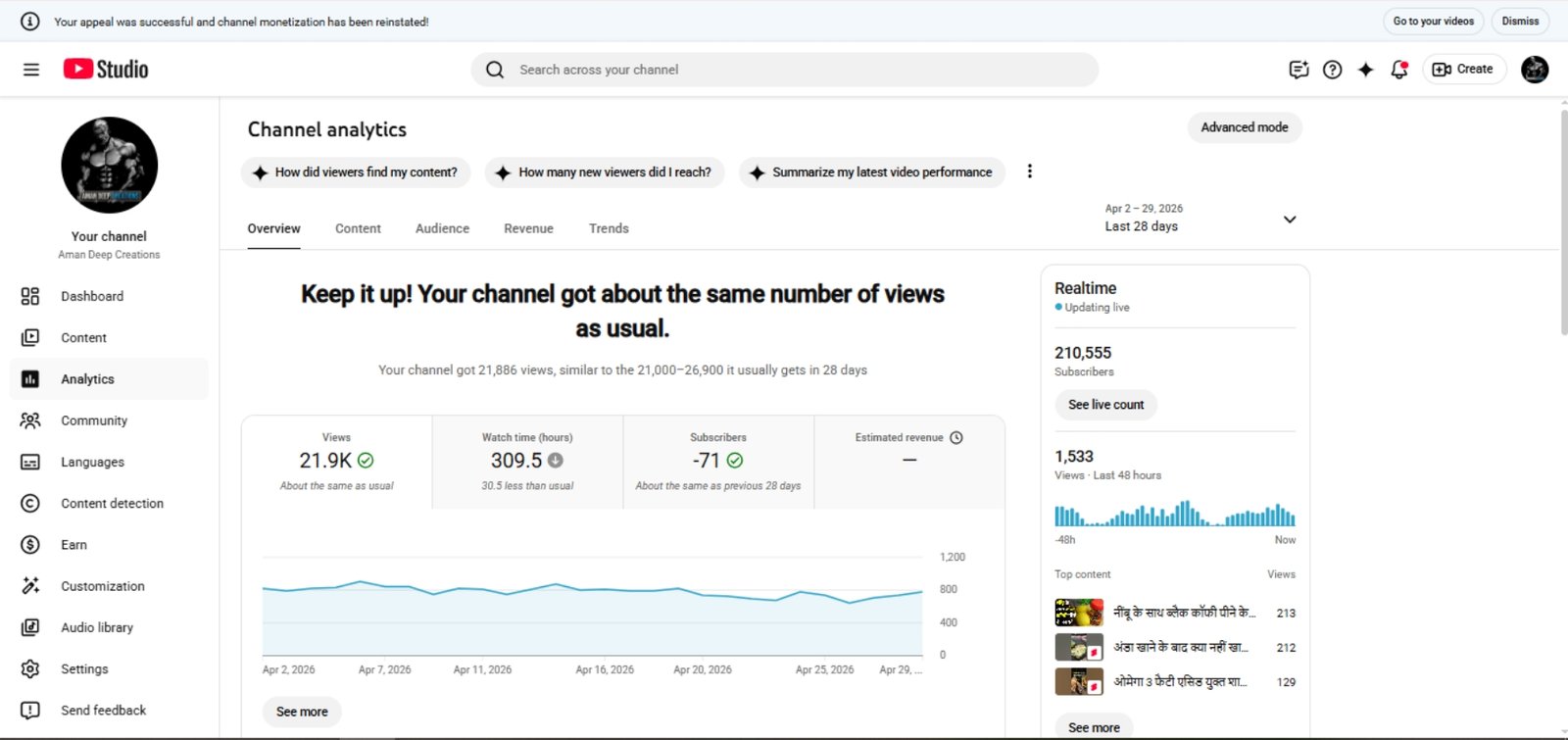This screenshot has height=740, width=1568.
Task: Select the Subscribers metric card
Action: (x=718, y=462)
